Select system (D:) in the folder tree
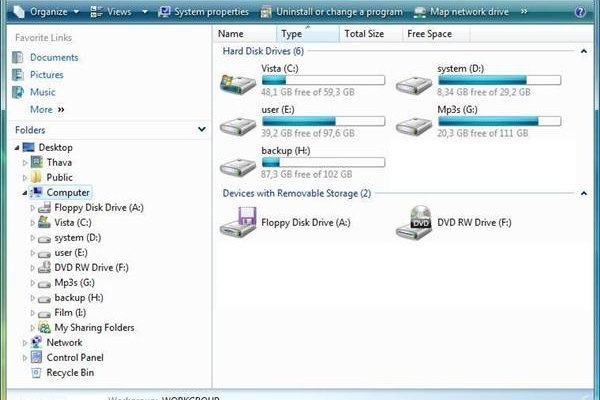Viewport: 600px width, 400px height. (78, 238)
